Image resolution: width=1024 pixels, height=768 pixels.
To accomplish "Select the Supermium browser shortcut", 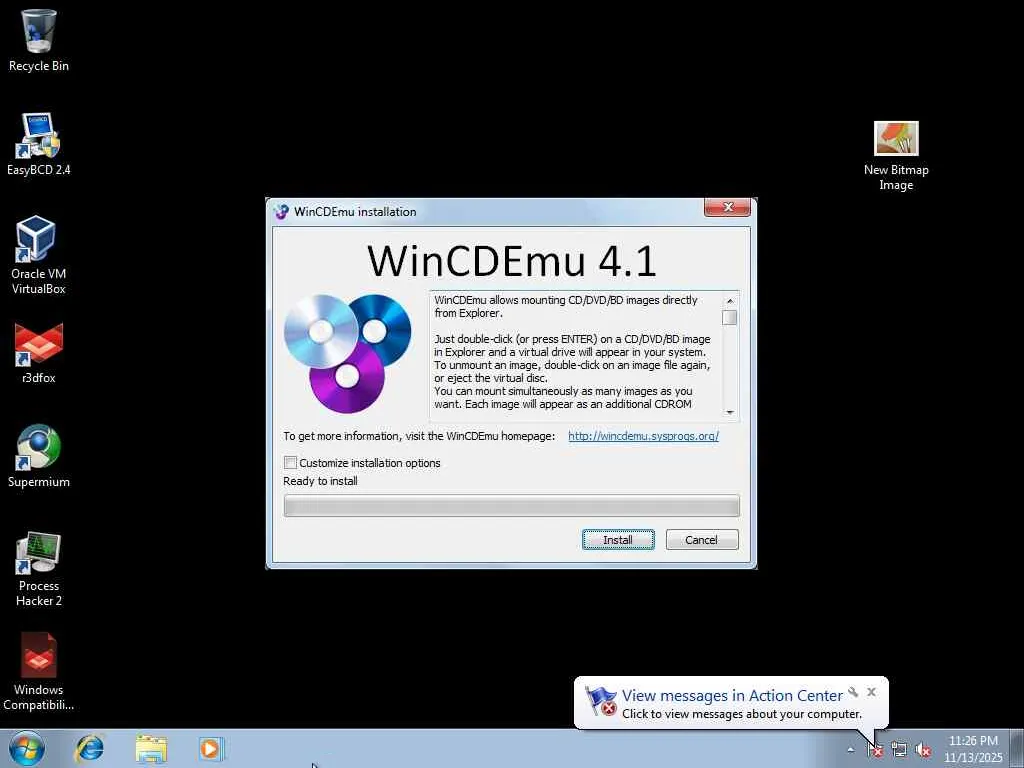I will click(x=39, y=456).
